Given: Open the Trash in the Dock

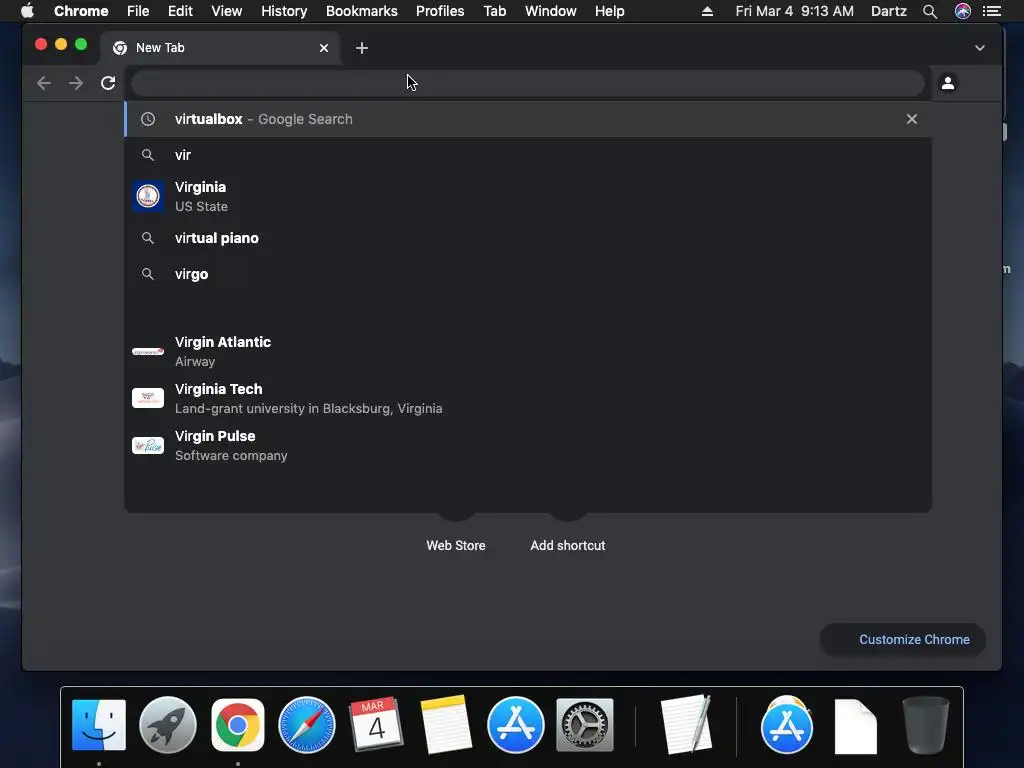Looking at the screenshot, I should (925, 726).
